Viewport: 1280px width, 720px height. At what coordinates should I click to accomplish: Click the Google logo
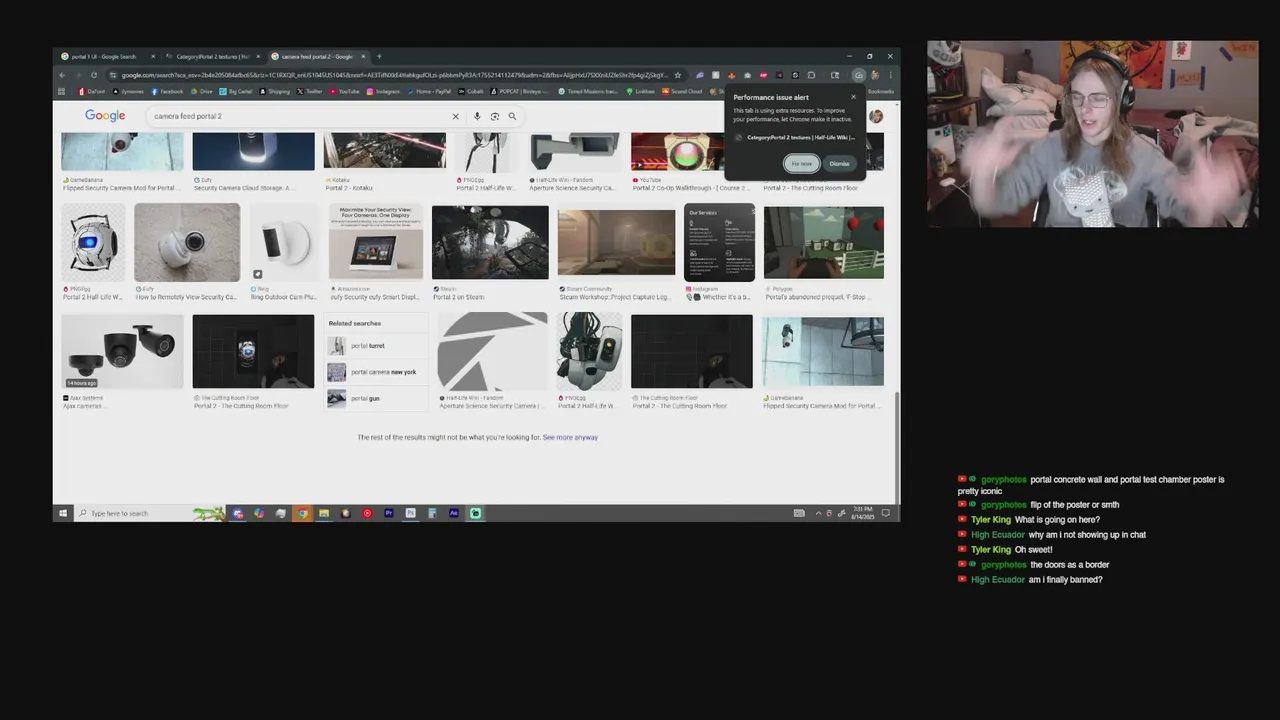(x=105, y=116)
